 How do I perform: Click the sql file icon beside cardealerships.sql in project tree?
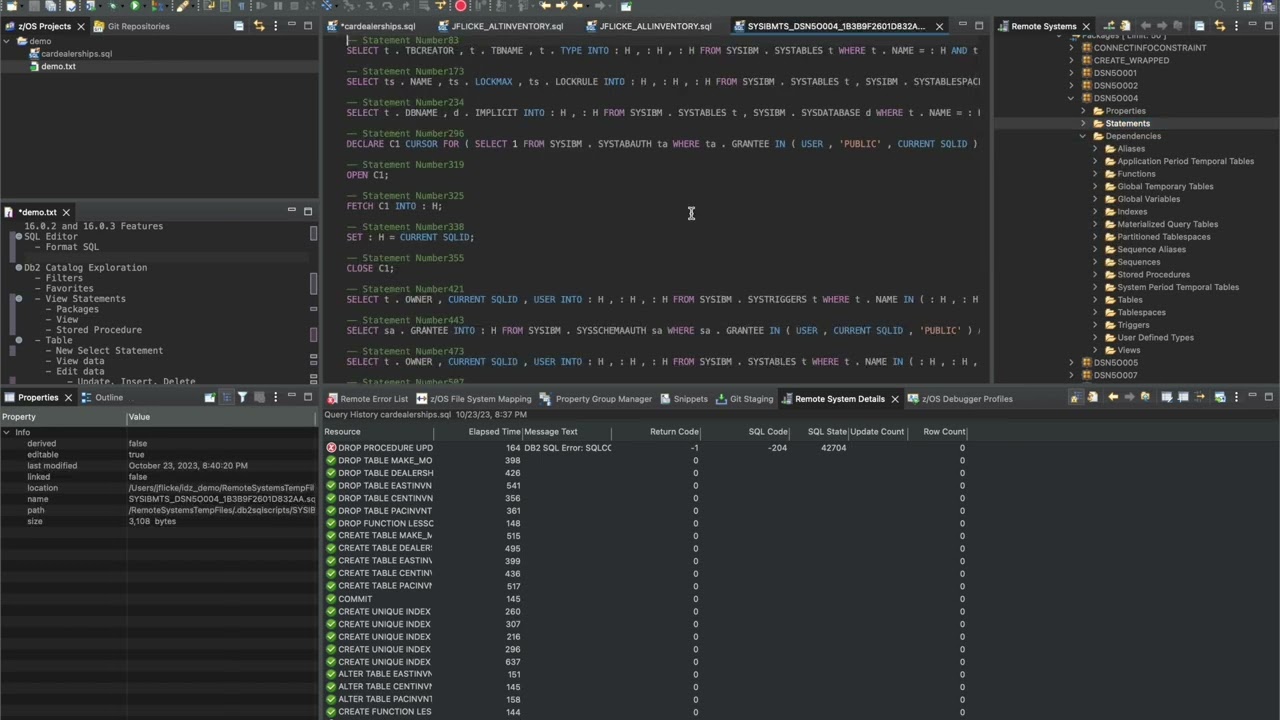[34, 54]
